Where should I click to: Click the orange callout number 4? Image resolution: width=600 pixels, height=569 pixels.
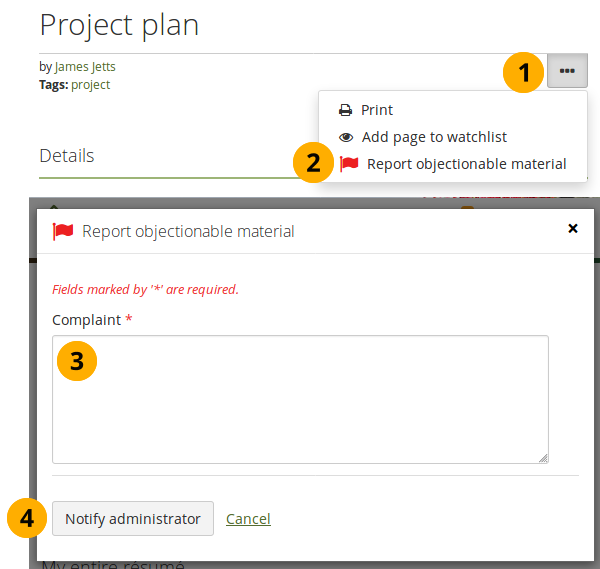point(27,518)
